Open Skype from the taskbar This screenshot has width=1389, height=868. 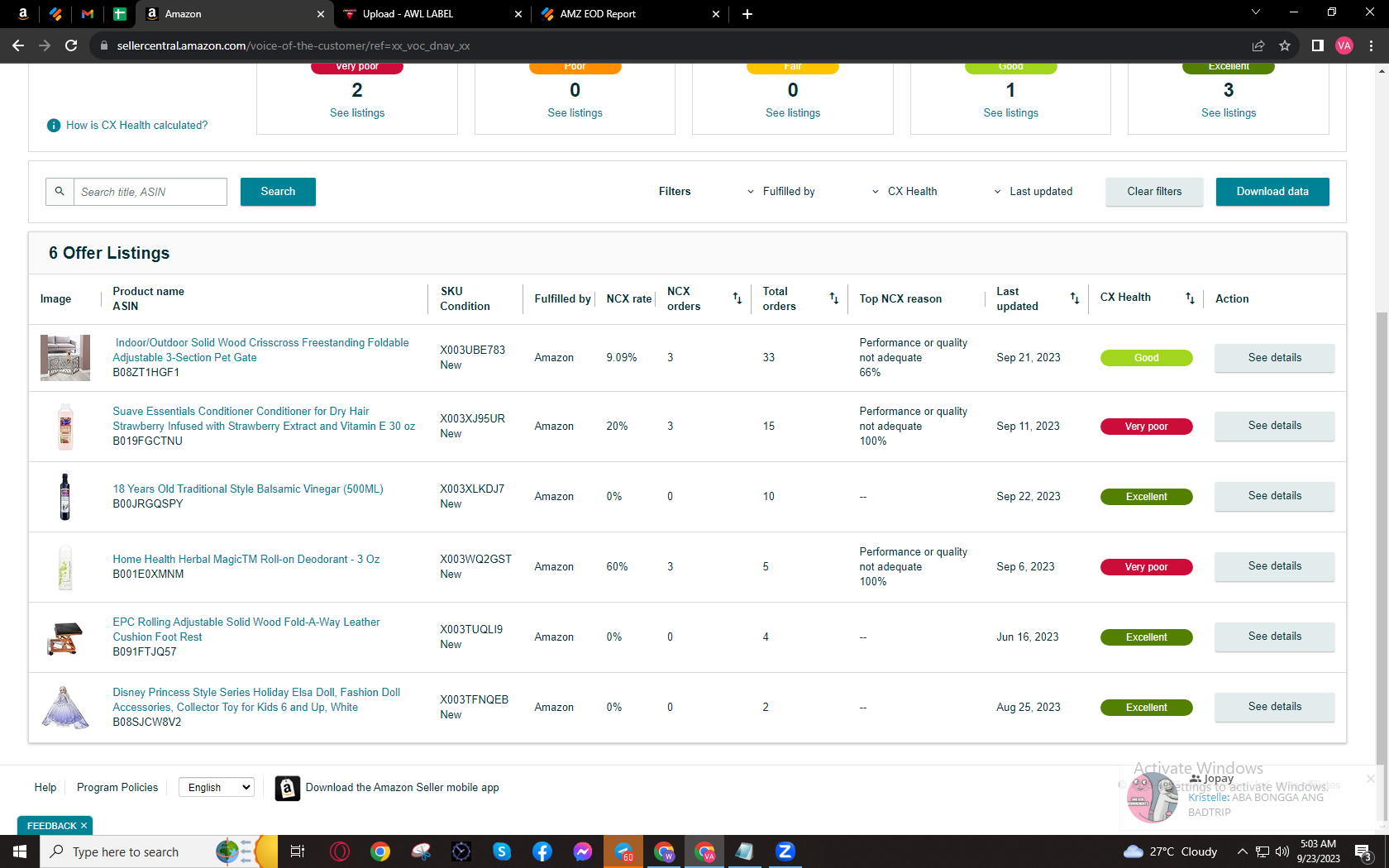pos(502,851)
